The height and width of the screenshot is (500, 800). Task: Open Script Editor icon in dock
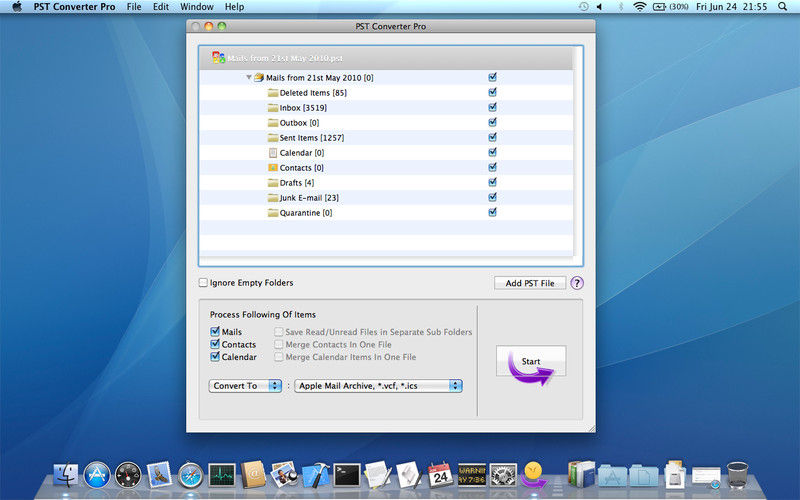click(409, 474)
